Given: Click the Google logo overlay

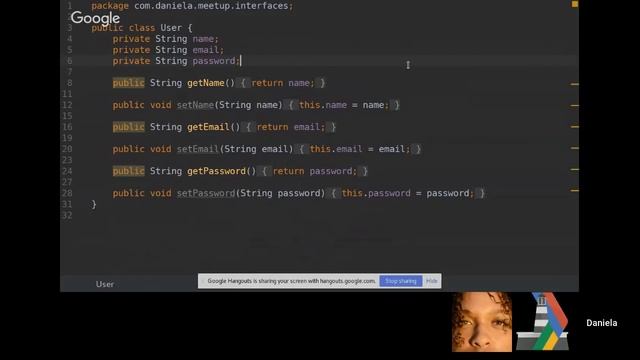Looking at the screenshot, I should pos(95,18).
